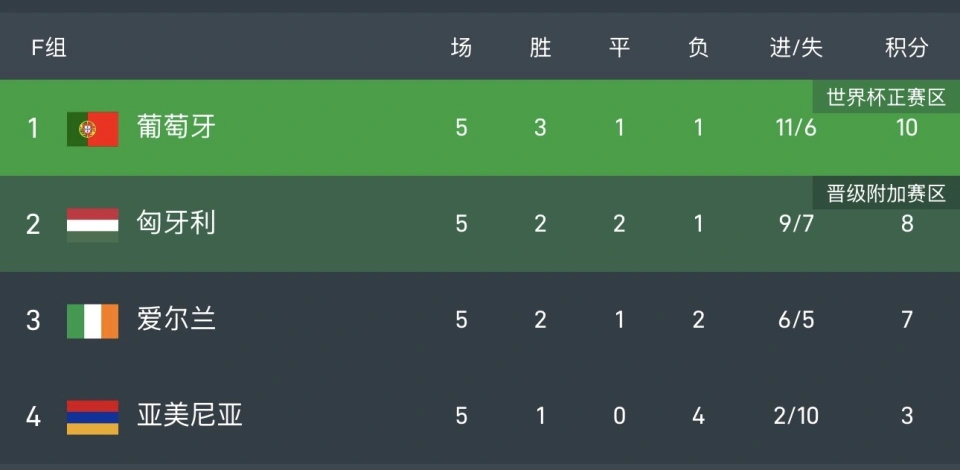The image size is (960, 470).
Task: Click the 世界杯正赛区 label
Action: [885, 98]
